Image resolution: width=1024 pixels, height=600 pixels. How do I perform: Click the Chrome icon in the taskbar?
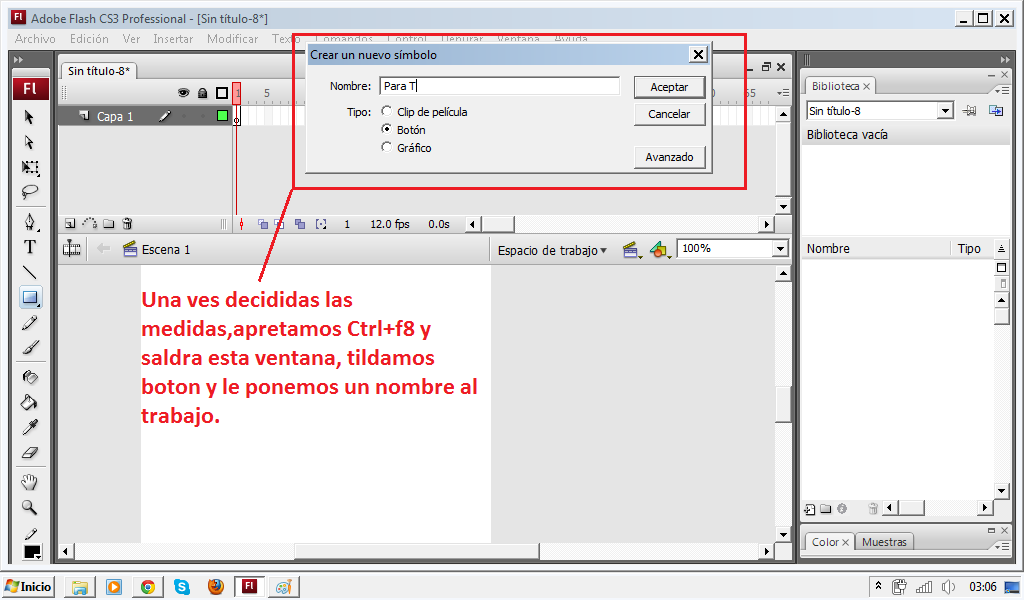(x=148, y=587)
